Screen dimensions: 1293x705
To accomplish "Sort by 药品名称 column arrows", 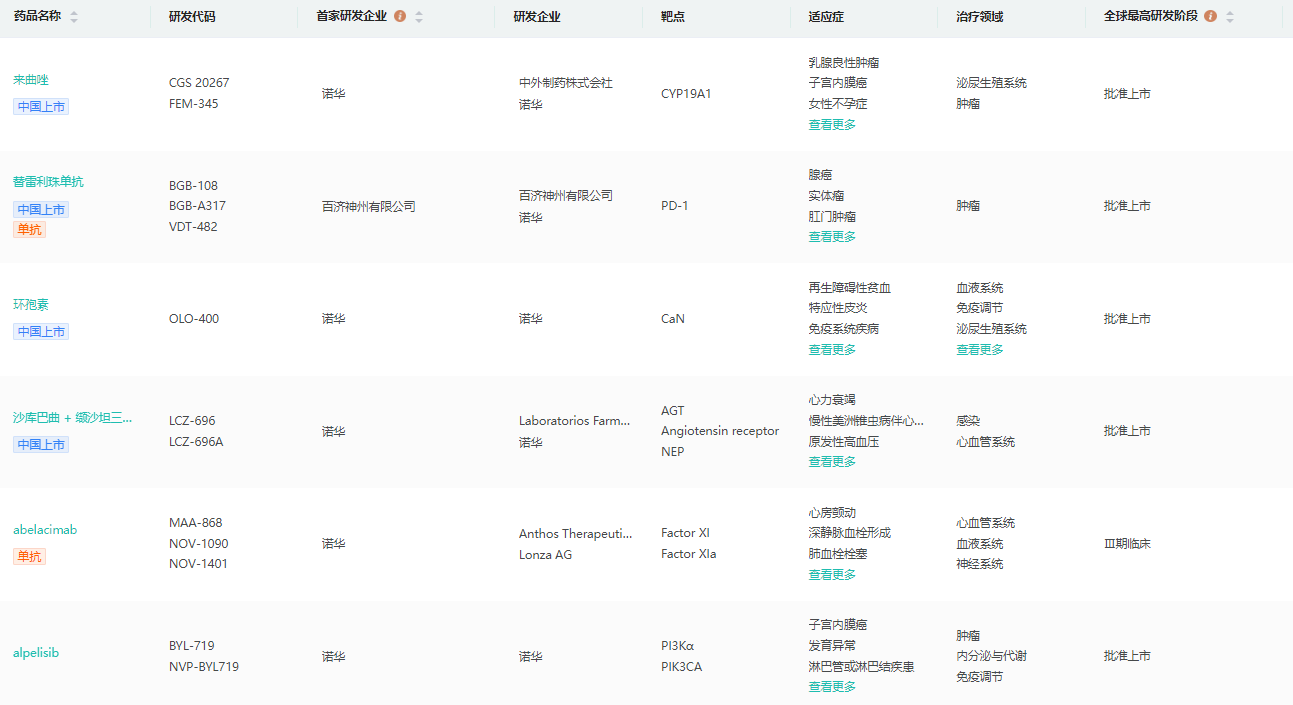I will click(x=74, y=17).
